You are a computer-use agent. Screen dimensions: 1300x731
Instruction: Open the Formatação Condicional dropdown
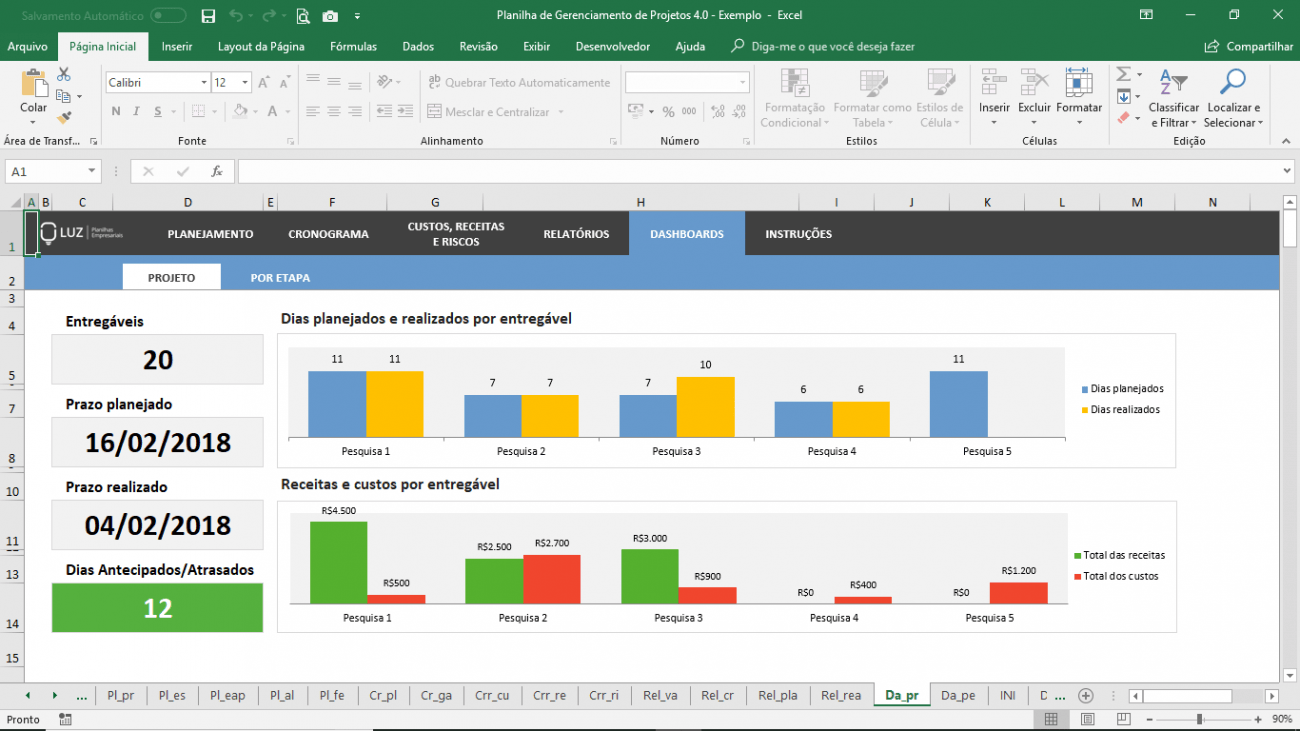(795, 98)
